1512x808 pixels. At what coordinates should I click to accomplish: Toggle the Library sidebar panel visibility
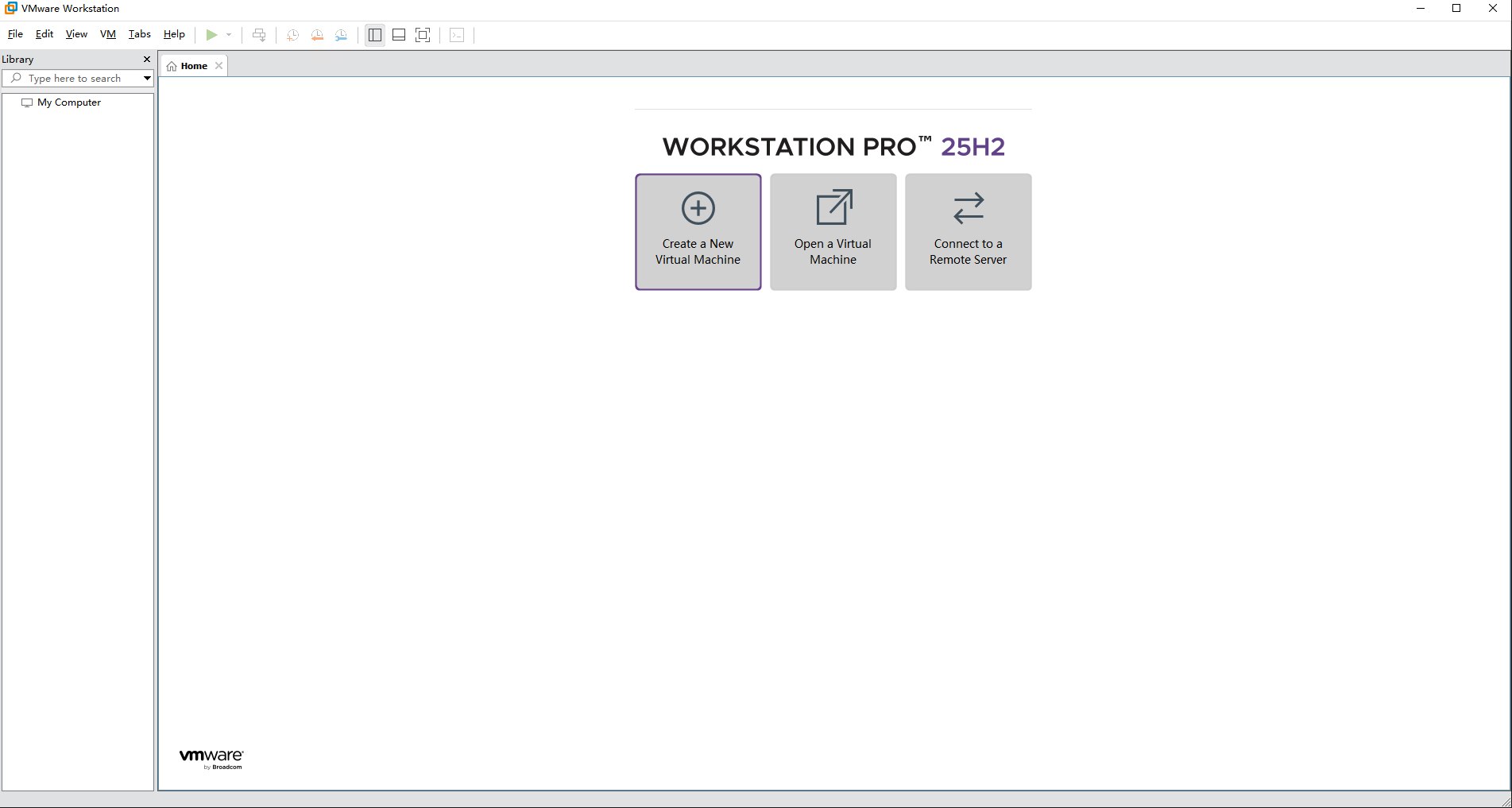375,35
